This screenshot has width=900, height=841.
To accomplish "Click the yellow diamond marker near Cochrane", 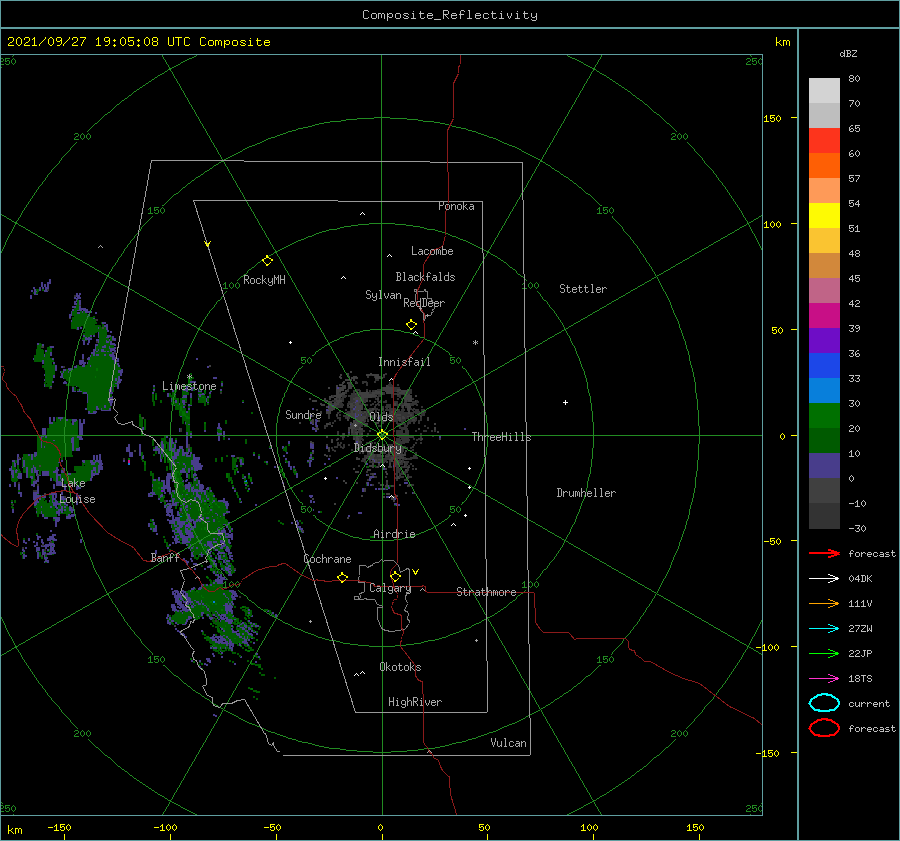I will tap(342, 578).
